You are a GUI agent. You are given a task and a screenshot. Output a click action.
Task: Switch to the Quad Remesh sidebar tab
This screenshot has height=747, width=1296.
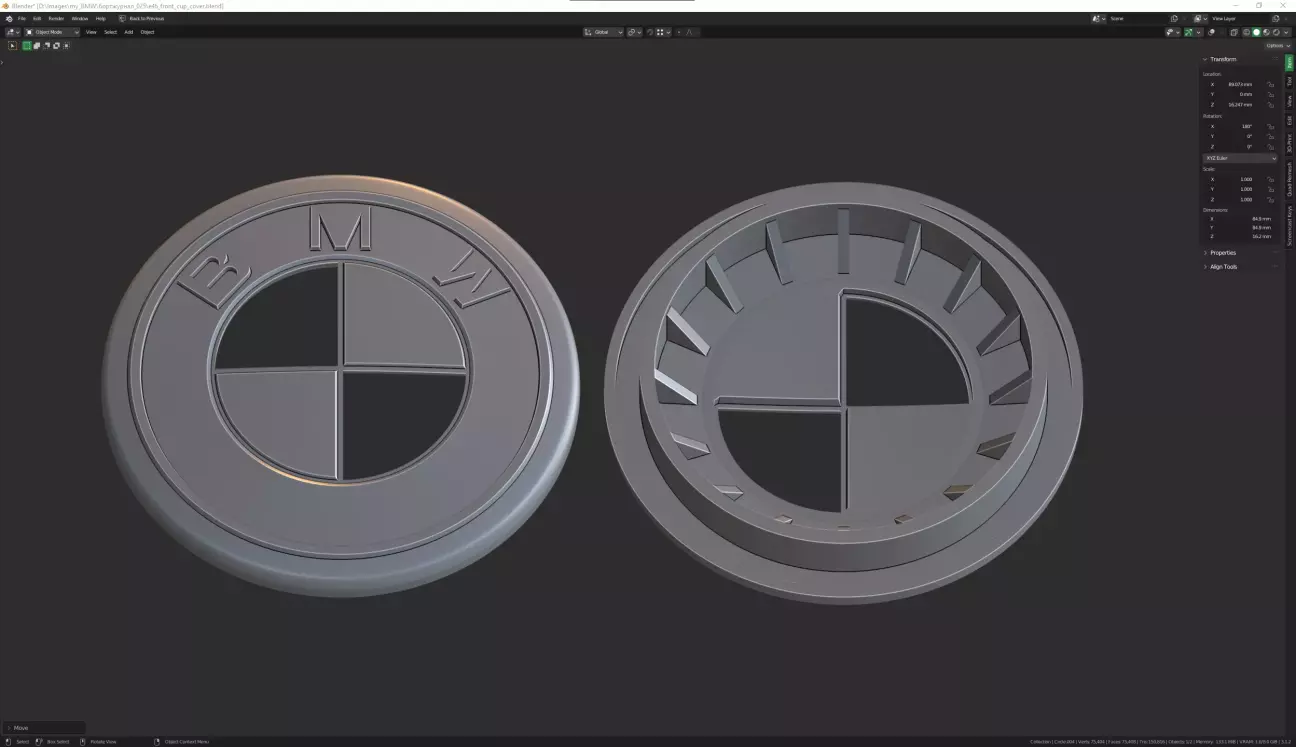click(x=1290, y=180)
